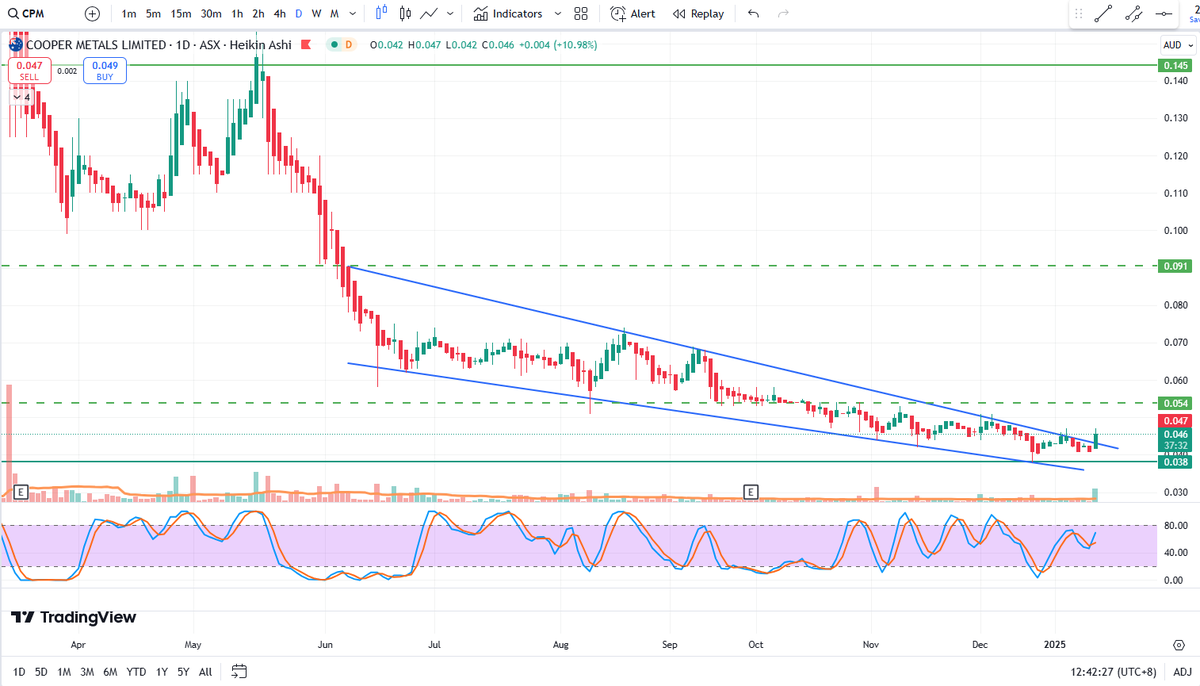Viewport: 1200px width, 686px height.
Task: Select the blue bars chart style icon
Action: (x=381, y=14)
